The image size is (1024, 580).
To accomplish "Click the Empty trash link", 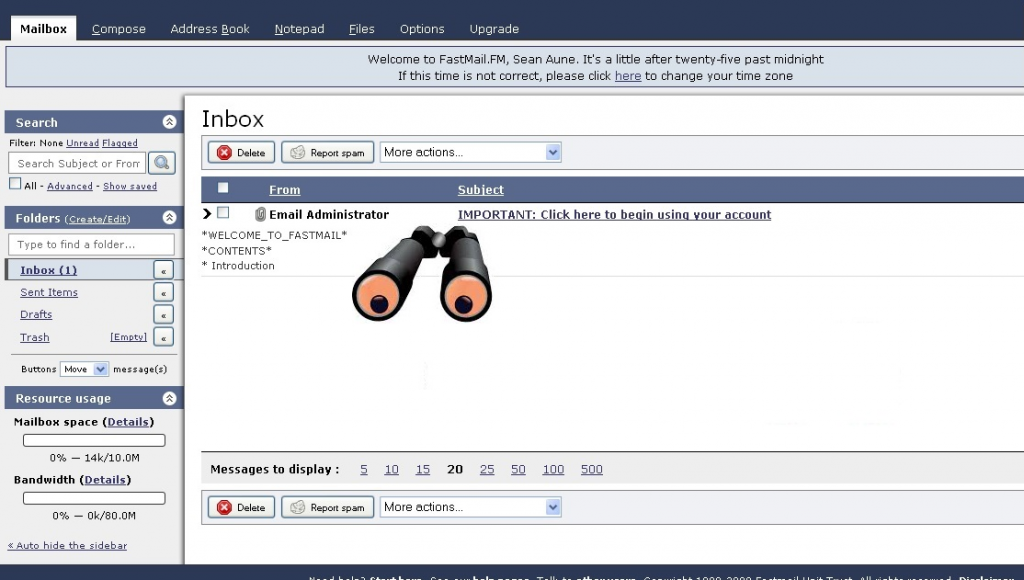I will [128, 337].
